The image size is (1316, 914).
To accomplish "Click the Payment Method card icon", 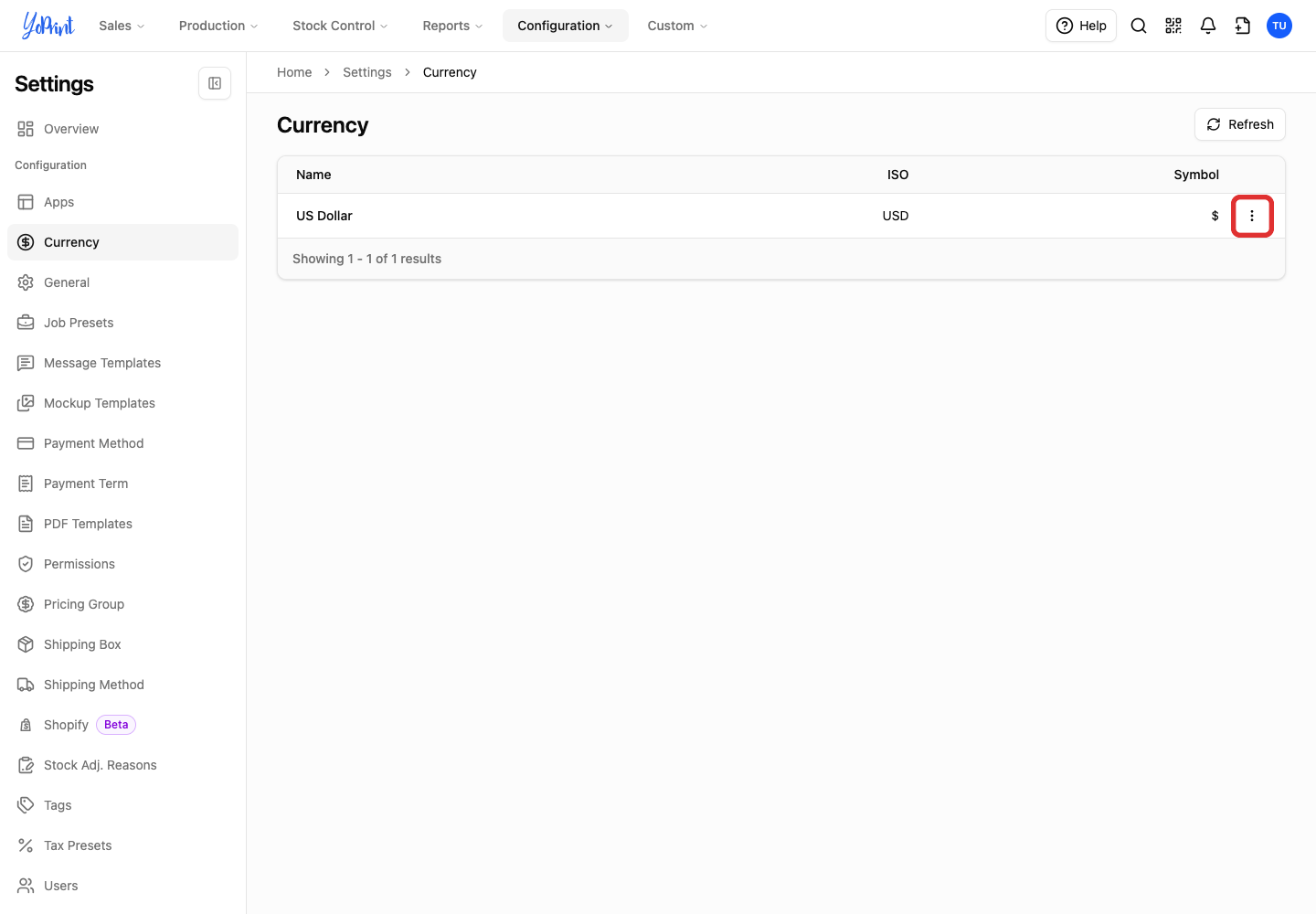I will point(26,443).
